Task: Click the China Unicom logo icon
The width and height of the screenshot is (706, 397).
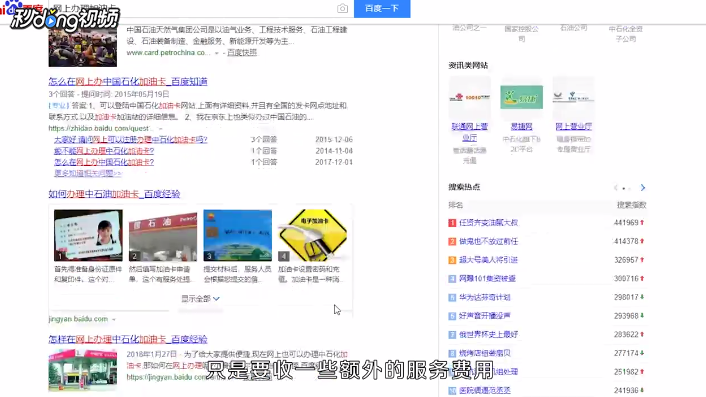Action: click(470, 97)
